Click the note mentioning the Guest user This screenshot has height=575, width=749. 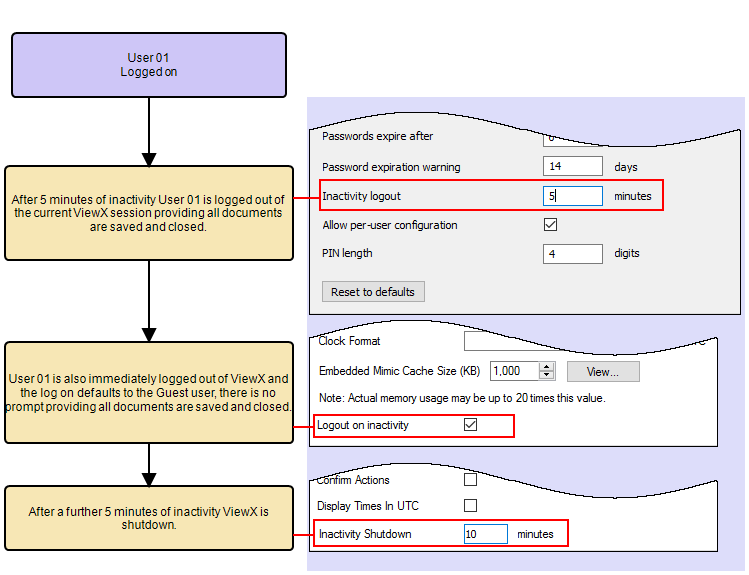tap(148, 393)
